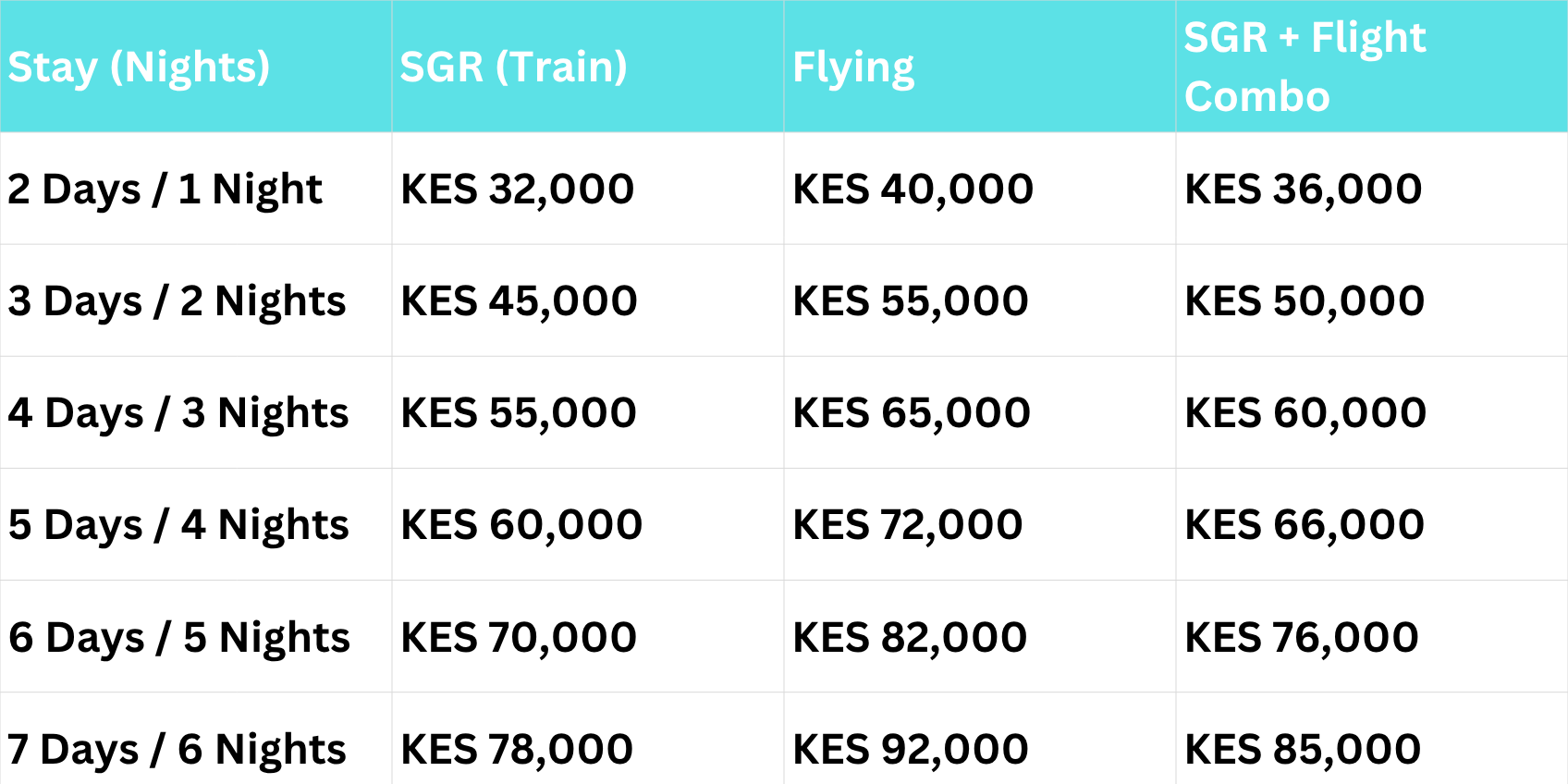Click the "Flying" column header
This screenshot has height=784, width=1568.
(853, 67)
